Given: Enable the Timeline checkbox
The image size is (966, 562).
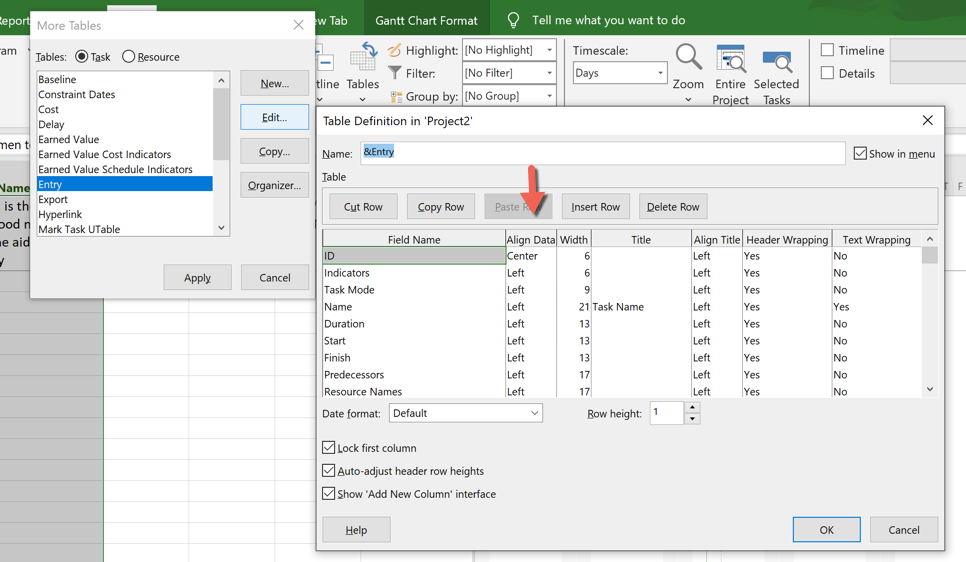Looking at the screenshot, I should tap(827, 50).
